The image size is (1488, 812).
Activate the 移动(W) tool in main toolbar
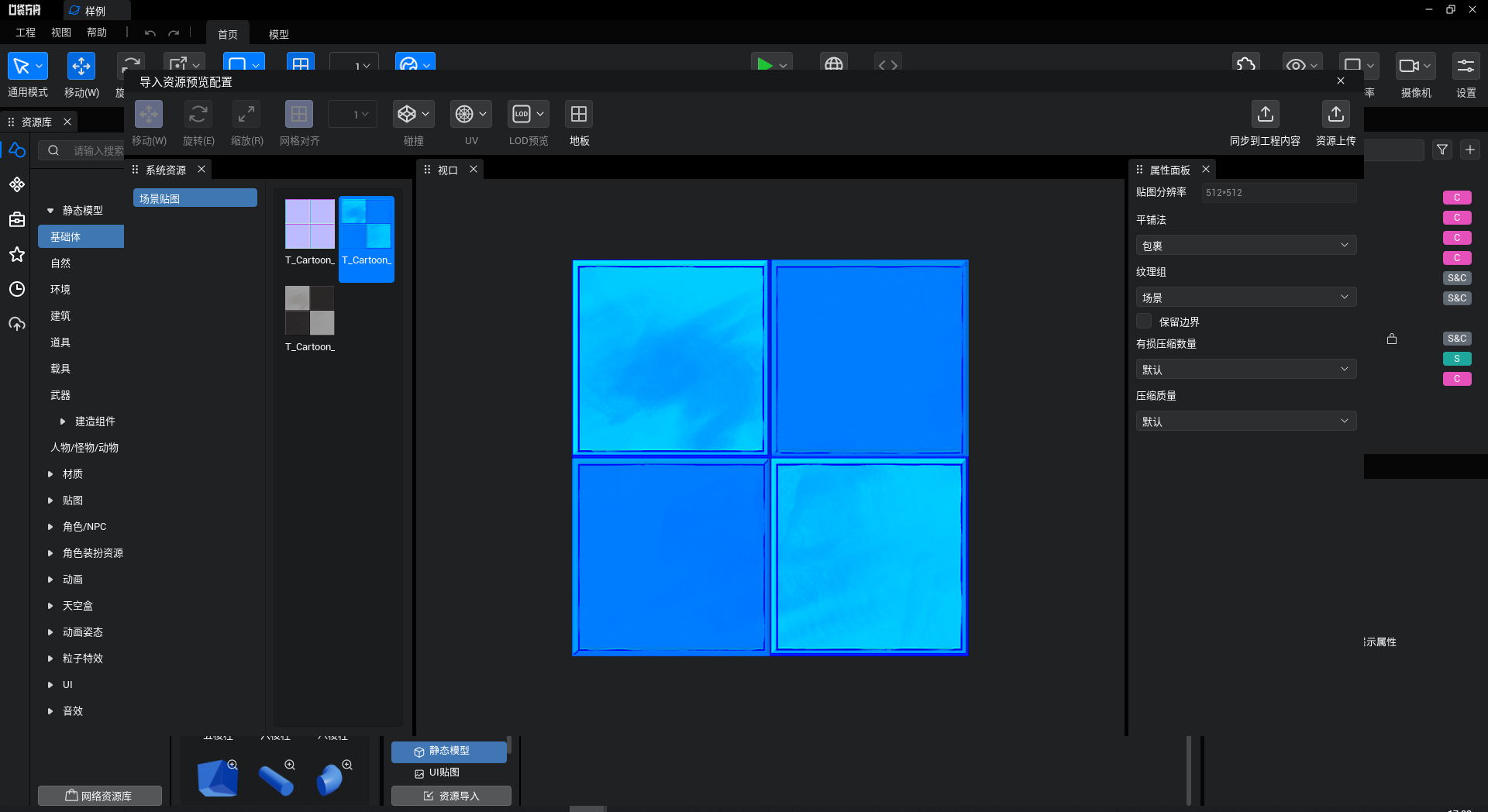(x=81, y=66)
